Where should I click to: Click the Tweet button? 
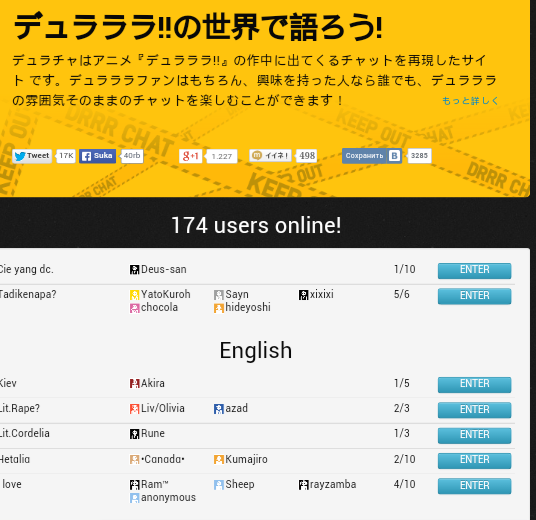pyautogui.click(x=32, y=156)
